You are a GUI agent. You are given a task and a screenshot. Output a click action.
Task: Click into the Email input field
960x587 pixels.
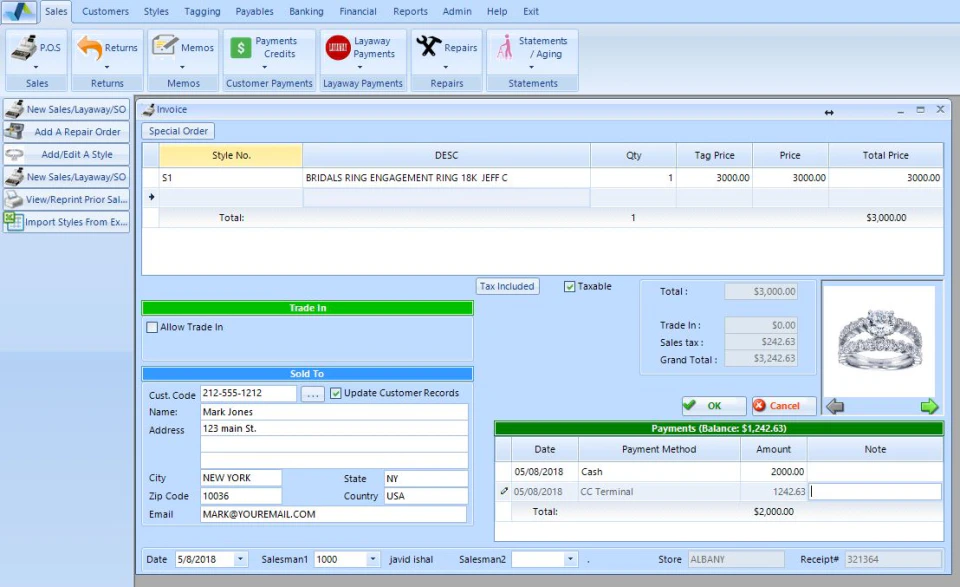pyautogui.click(x=334, y=514)
